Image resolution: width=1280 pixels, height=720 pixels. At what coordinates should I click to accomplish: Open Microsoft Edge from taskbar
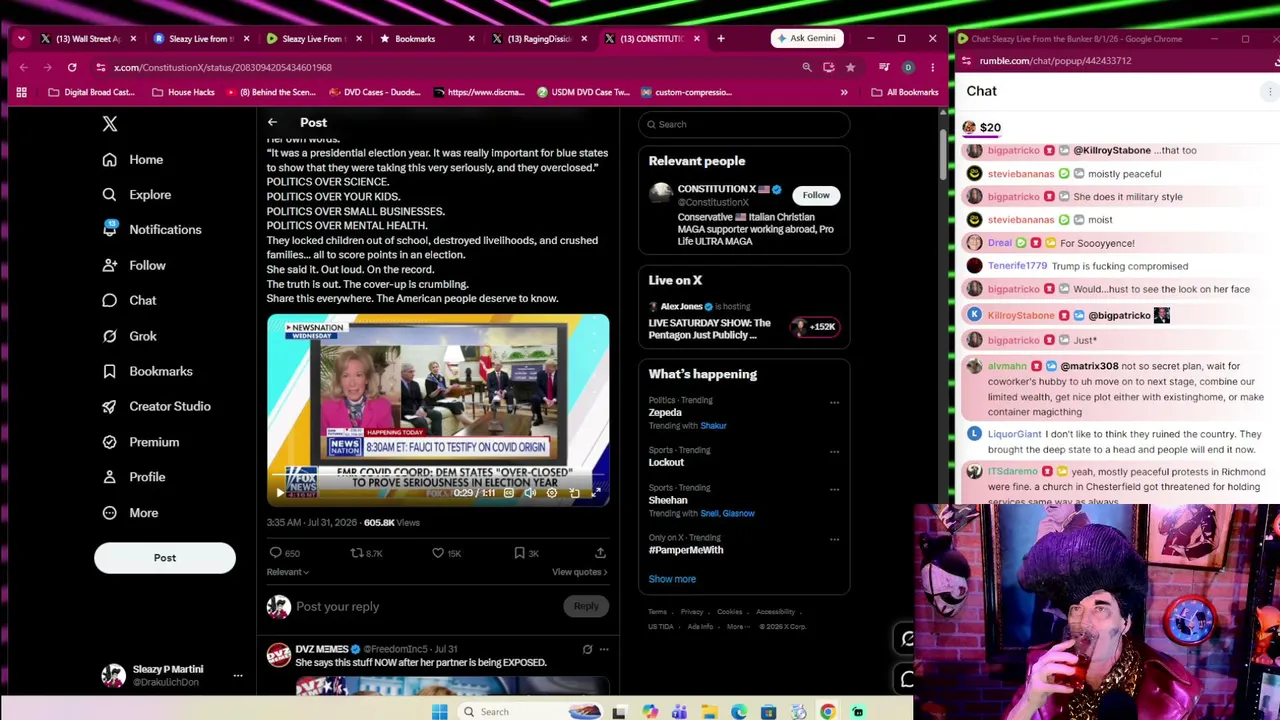739,712
